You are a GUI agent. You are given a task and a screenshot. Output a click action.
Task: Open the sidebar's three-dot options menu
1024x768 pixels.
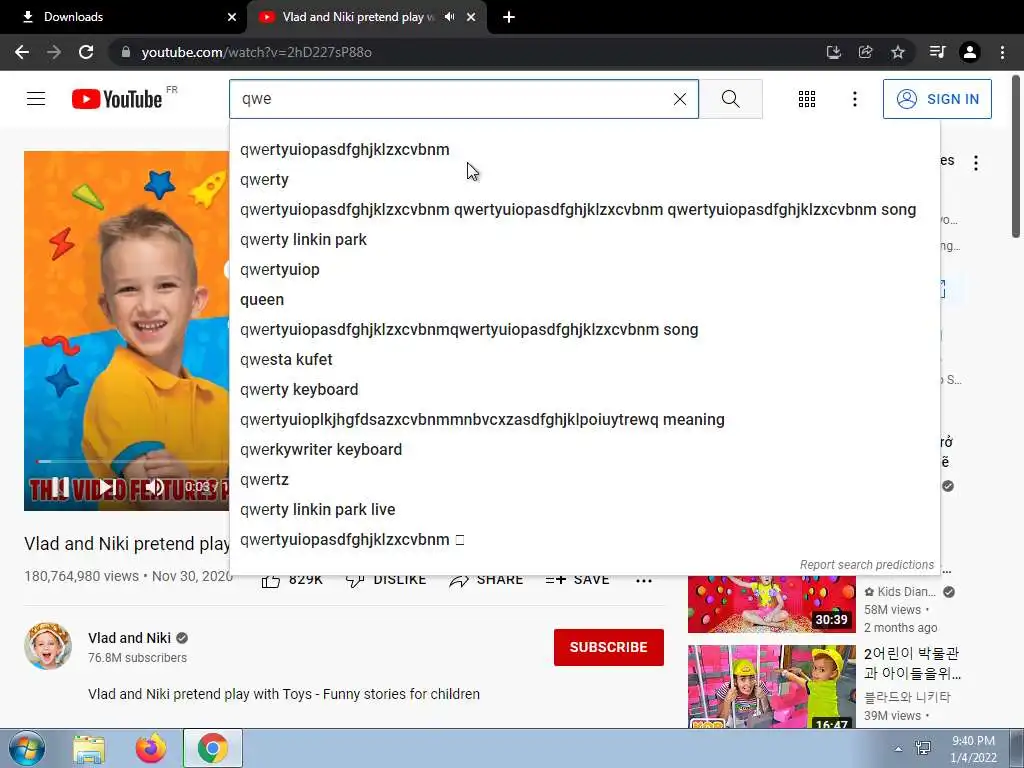point(976,163)
